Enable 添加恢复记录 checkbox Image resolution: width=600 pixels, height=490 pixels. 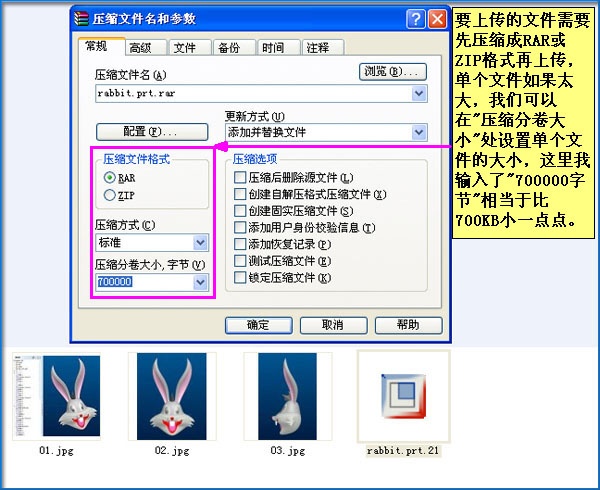tap(240, 244)
